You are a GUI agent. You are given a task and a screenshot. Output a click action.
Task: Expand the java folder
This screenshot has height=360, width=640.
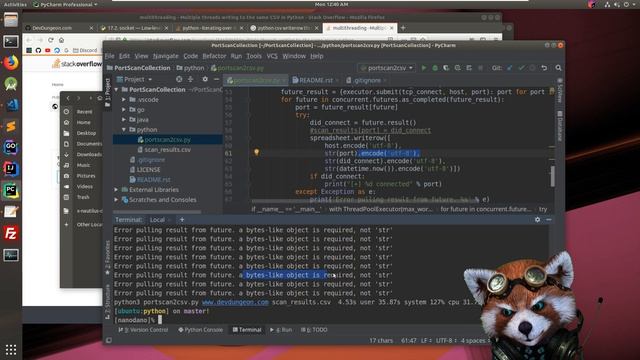(x=124, y=120)
